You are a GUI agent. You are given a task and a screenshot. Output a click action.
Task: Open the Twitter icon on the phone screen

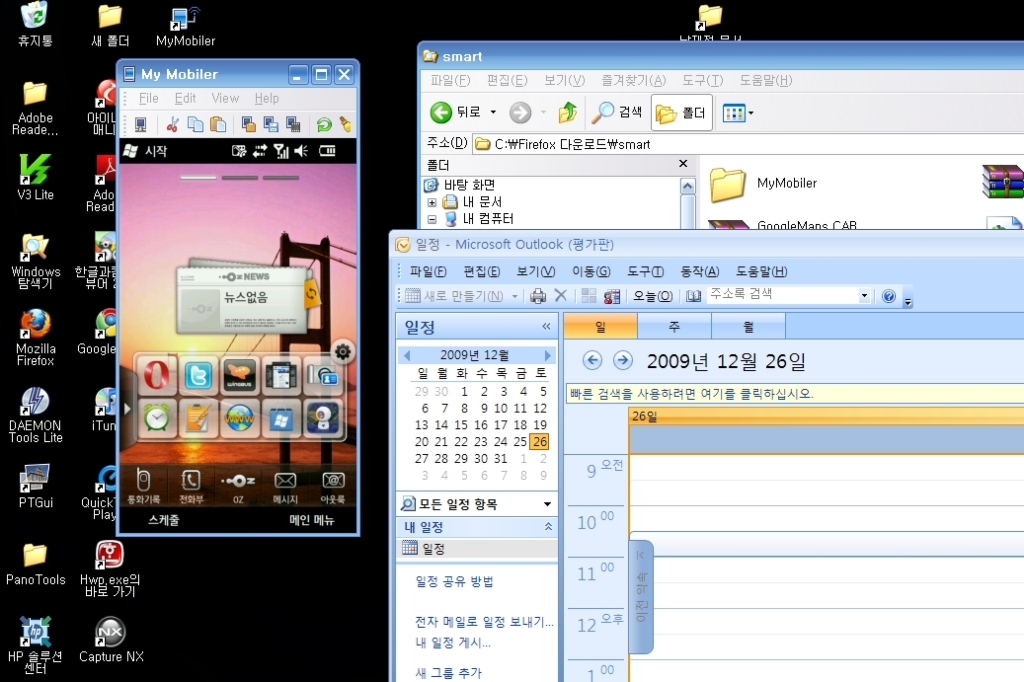198,376
